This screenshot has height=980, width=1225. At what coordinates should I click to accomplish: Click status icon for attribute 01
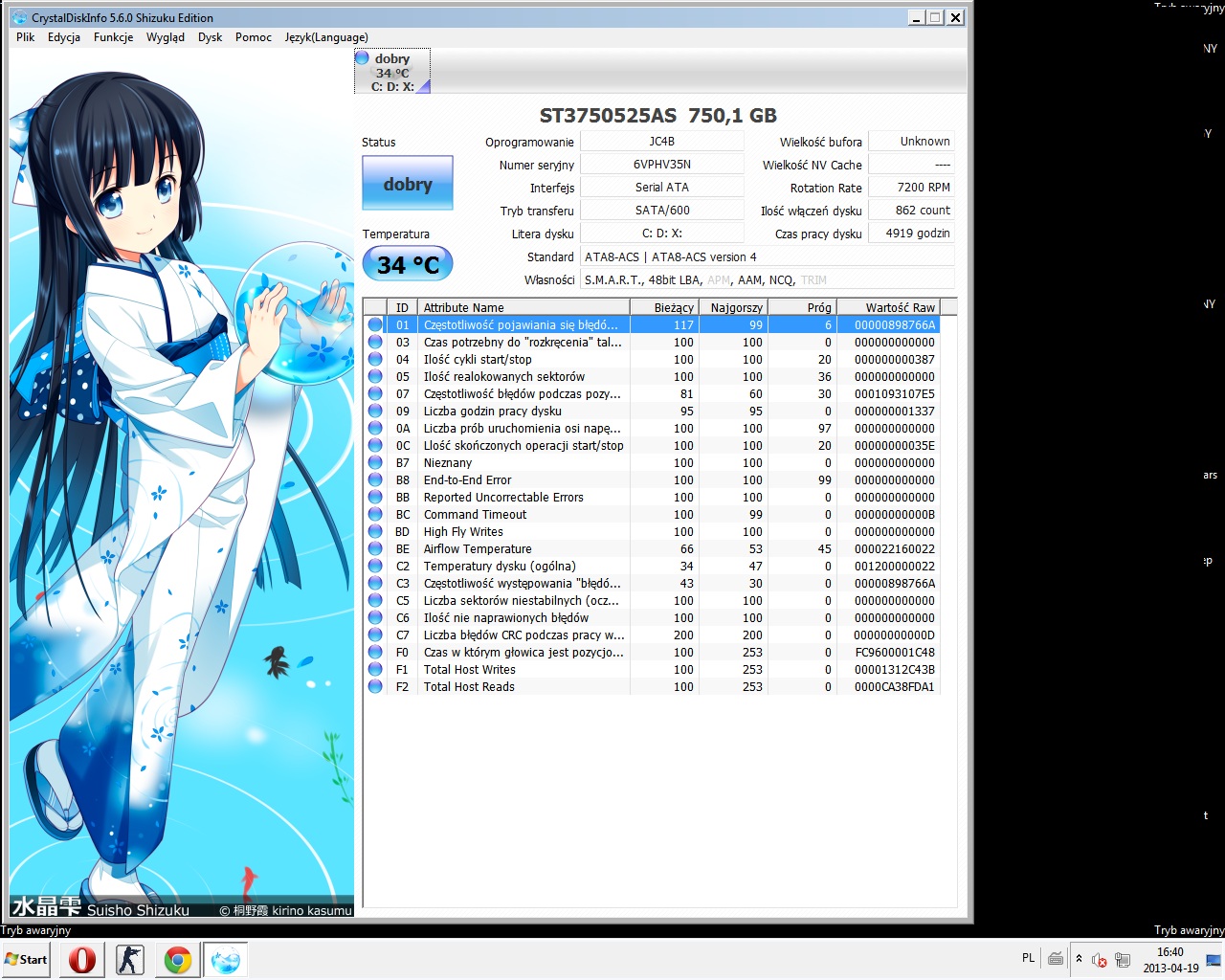click(375, 325)
